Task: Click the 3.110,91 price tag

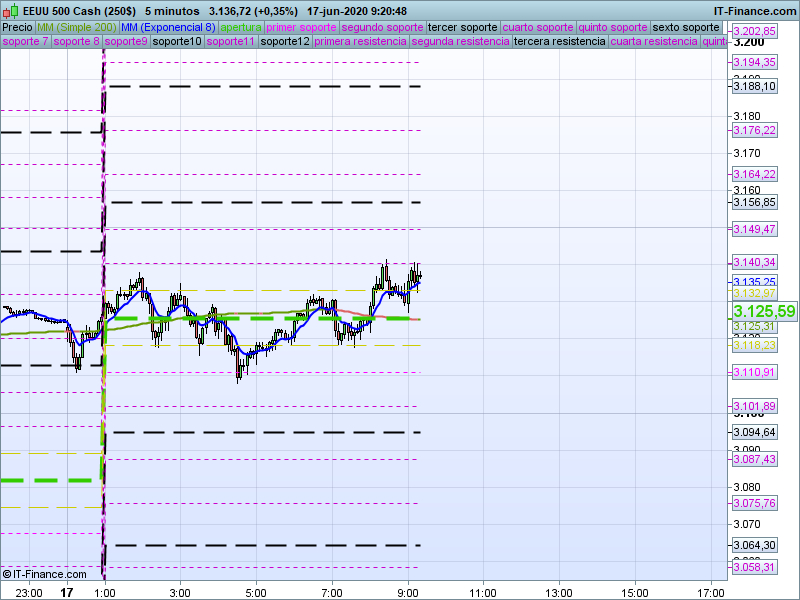Action: pos(754,372)
